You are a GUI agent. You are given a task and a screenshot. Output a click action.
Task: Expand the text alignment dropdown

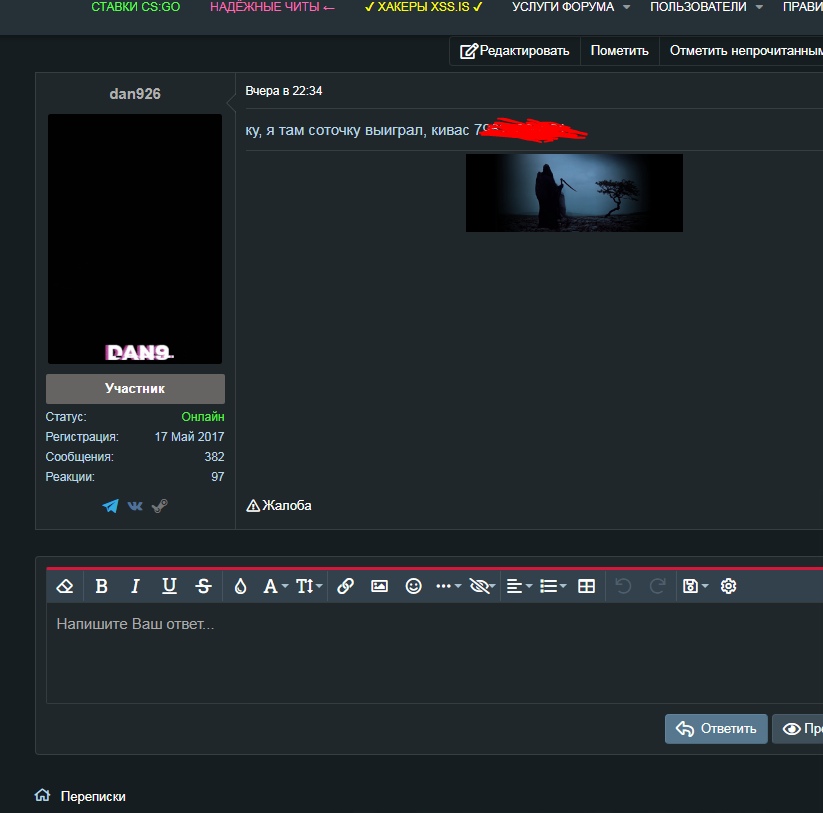tap(518, 587)
